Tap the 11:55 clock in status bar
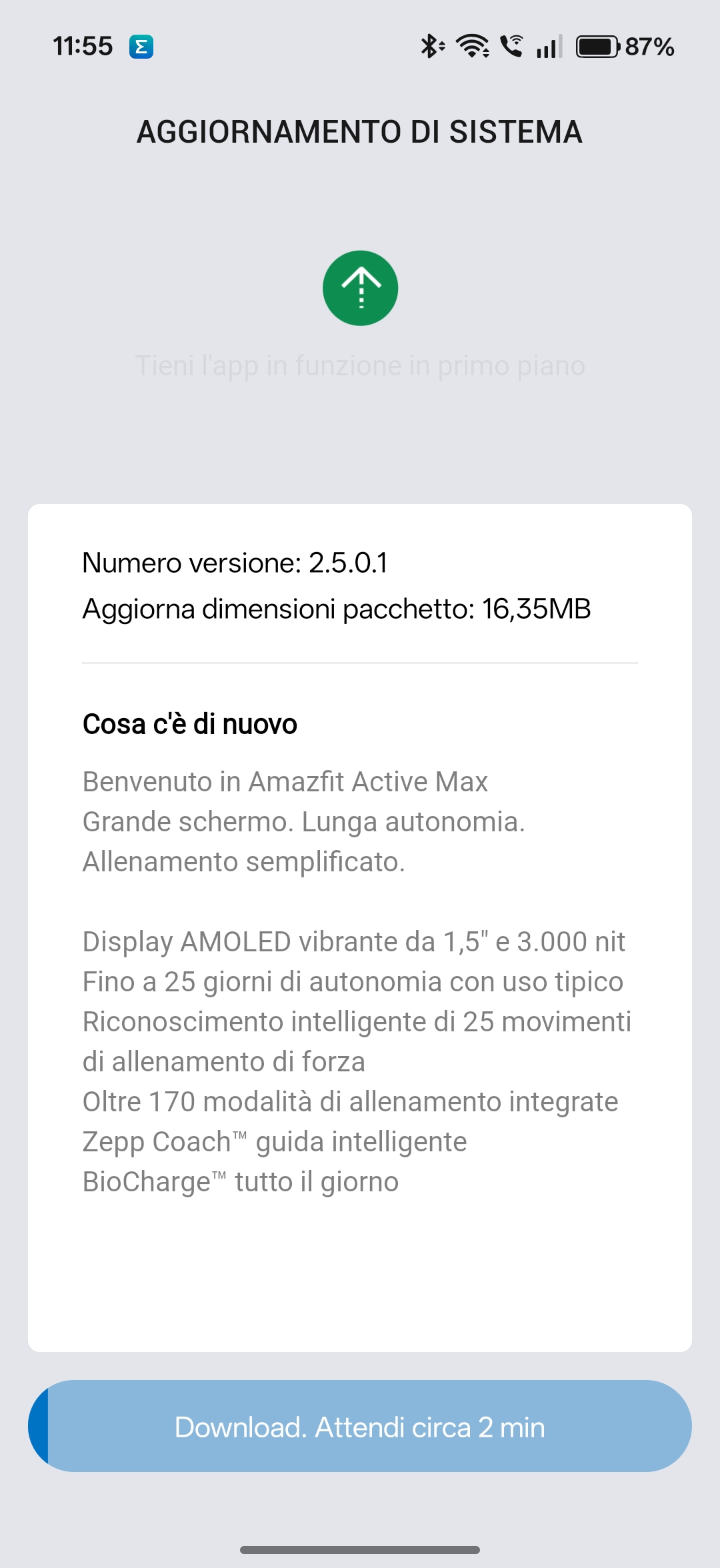Screen dimensions: 720x1568 coord(83,47)
